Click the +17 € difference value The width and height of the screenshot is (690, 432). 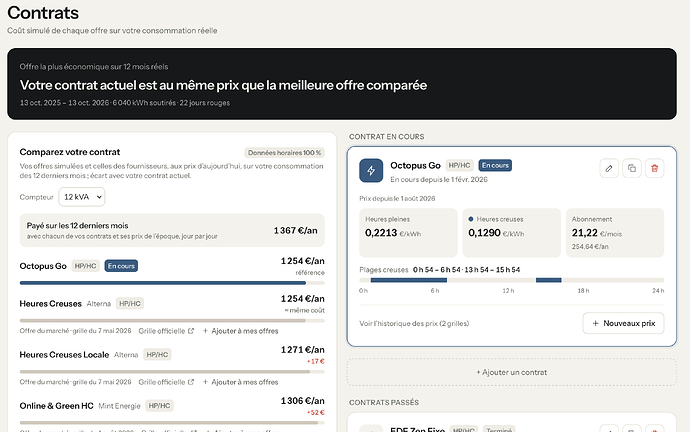[x=316, y=361]
